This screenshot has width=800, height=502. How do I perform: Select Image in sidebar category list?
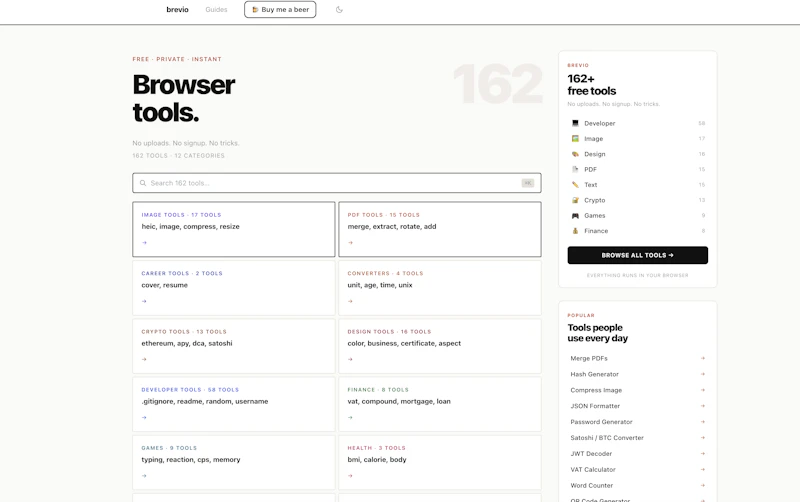638,138
